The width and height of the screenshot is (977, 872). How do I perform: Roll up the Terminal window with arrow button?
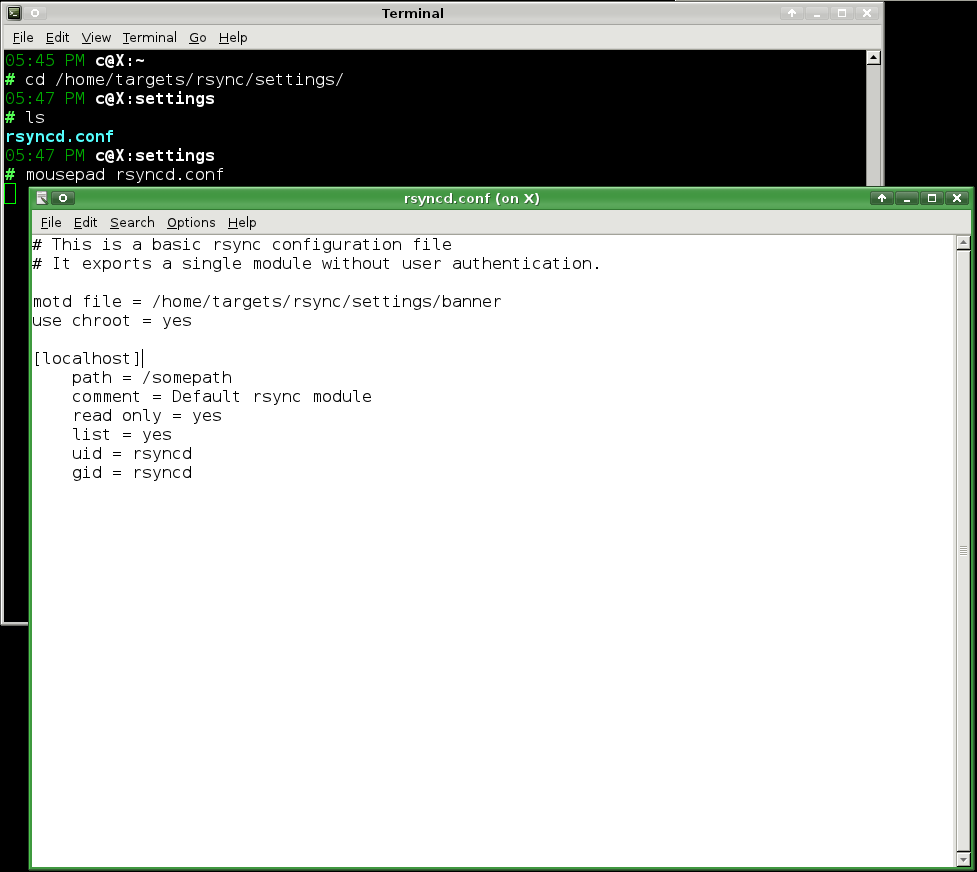(x=792, y=13)
